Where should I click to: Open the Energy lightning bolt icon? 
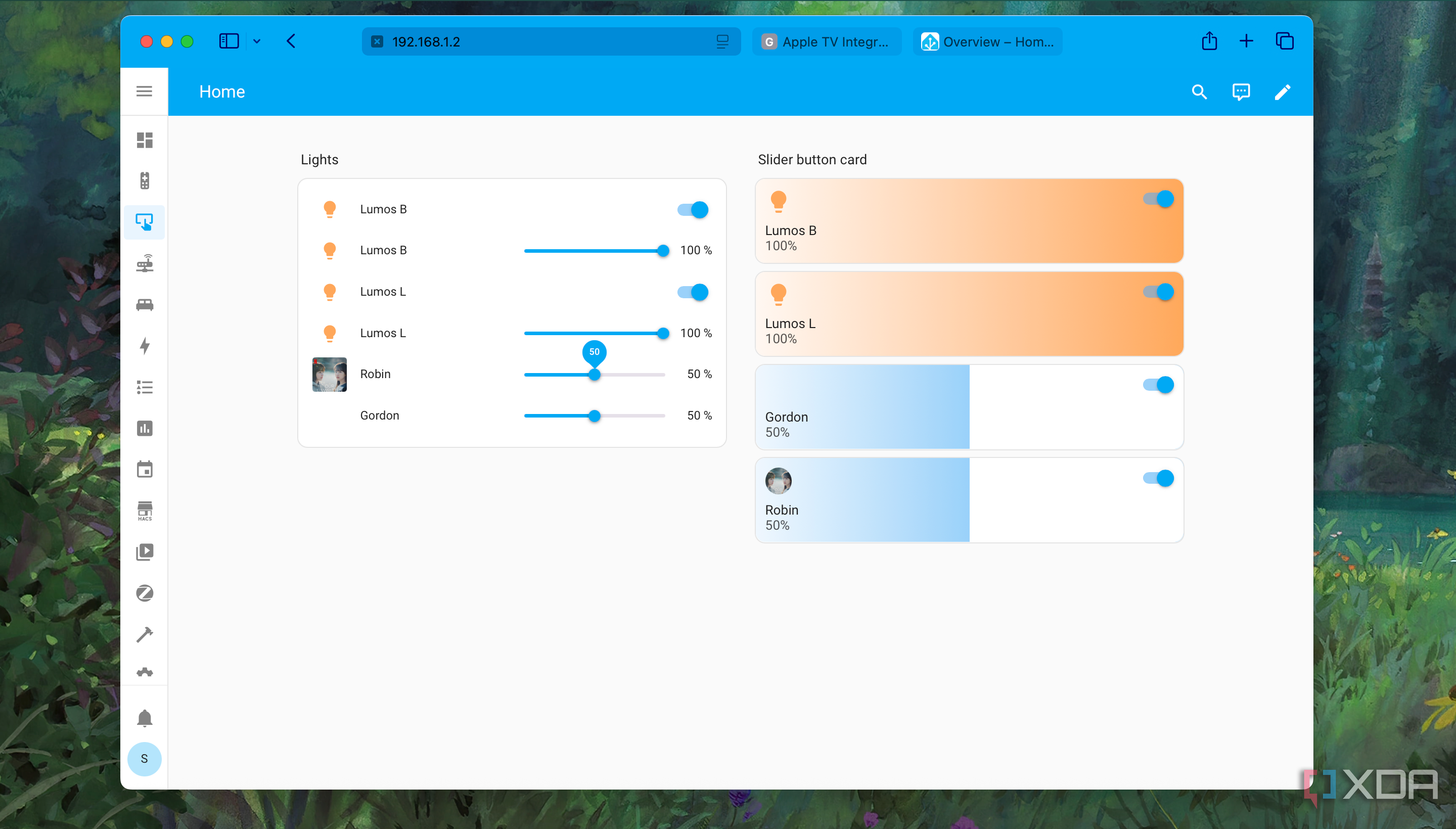[x=145, y=346]
